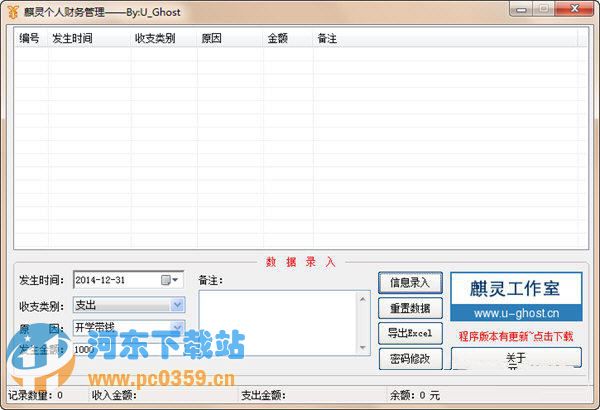Sort by 编号 column header
Image resolution: width=600 pixels, height=410 pixels.
tap(31, 38)
